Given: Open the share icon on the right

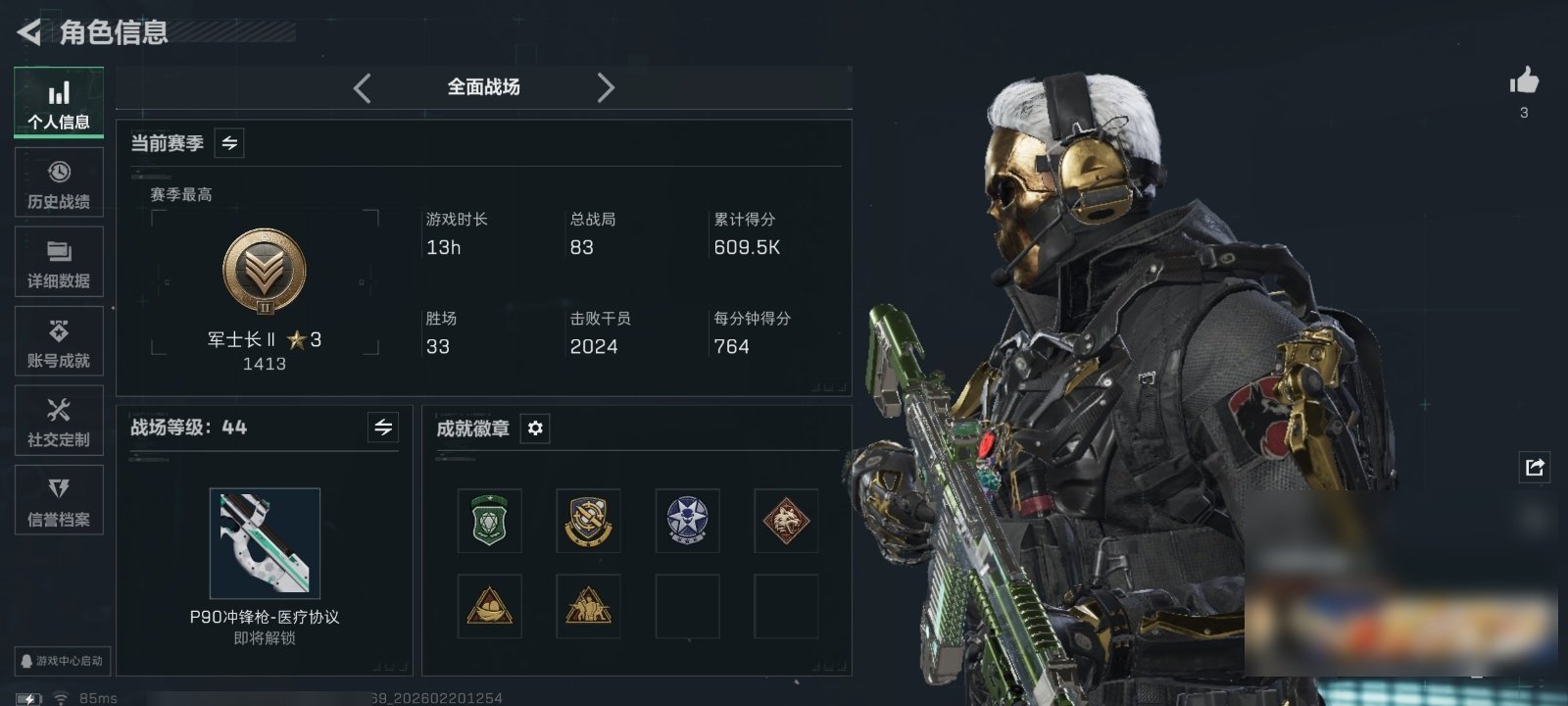Looking at the screenshot, I should click(1535, 467).
